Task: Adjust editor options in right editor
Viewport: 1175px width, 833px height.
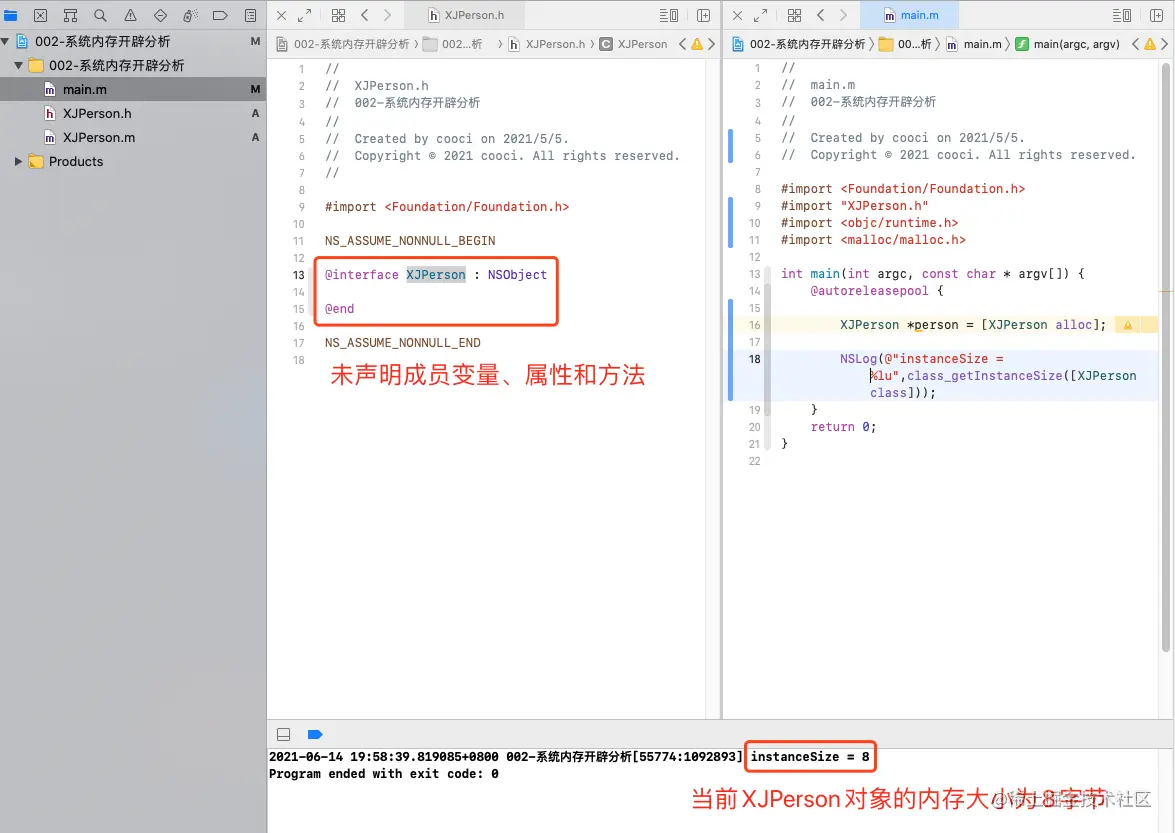Action: click(1122, 15)
